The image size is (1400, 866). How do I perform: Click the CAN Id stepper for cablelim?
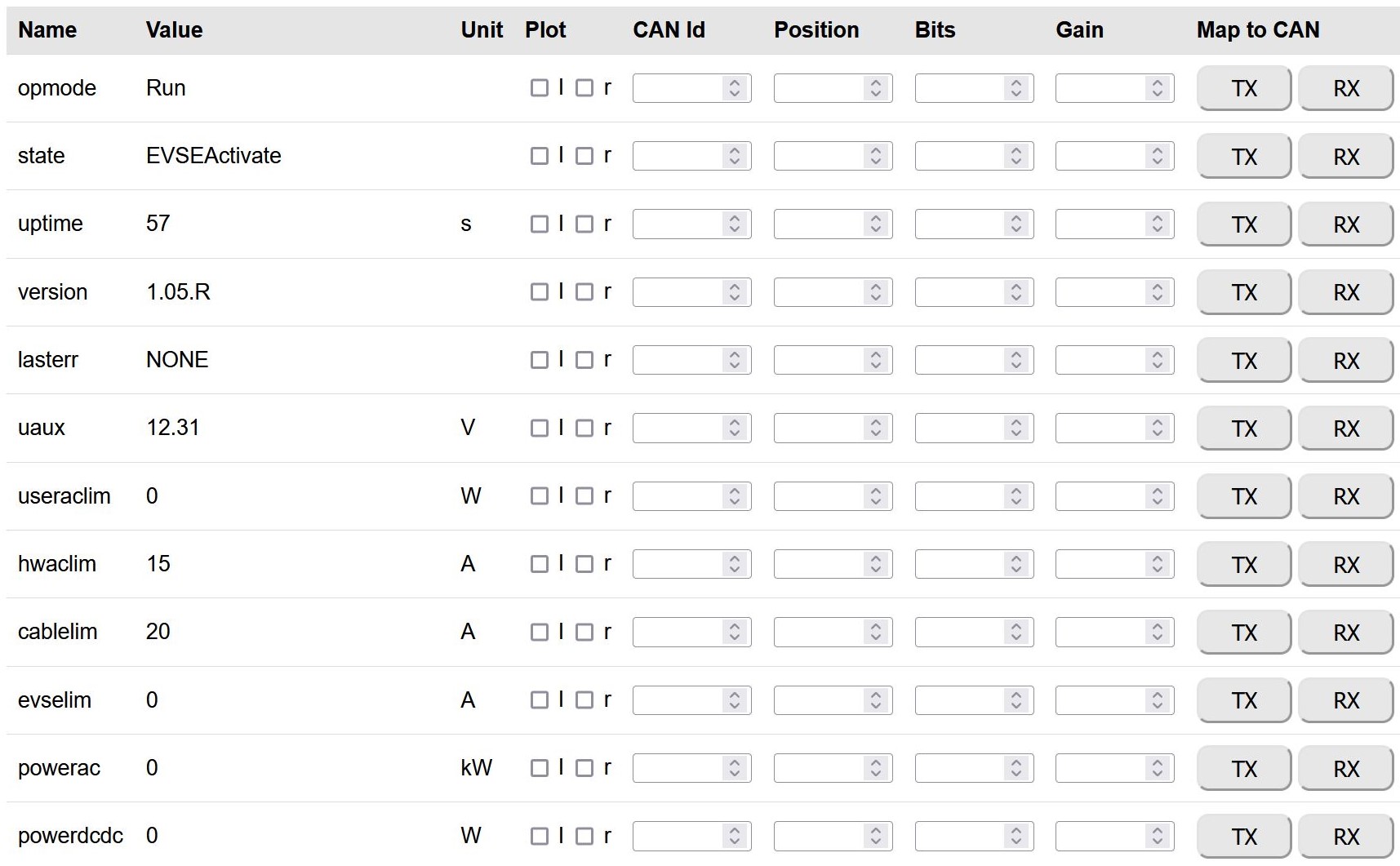point(735,633)
